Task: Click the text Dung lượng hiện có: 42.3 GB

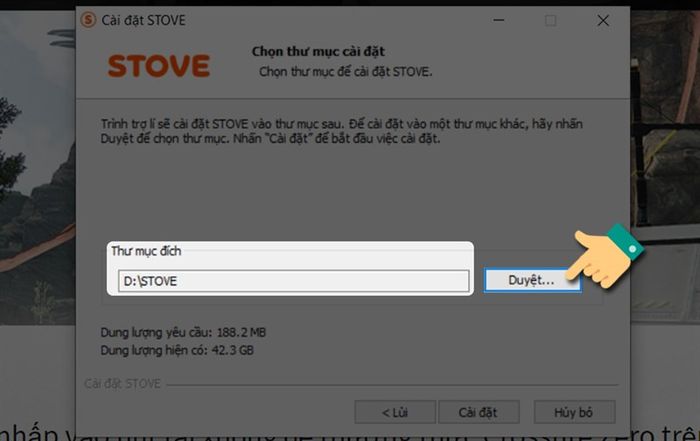Action: [177, 350]
